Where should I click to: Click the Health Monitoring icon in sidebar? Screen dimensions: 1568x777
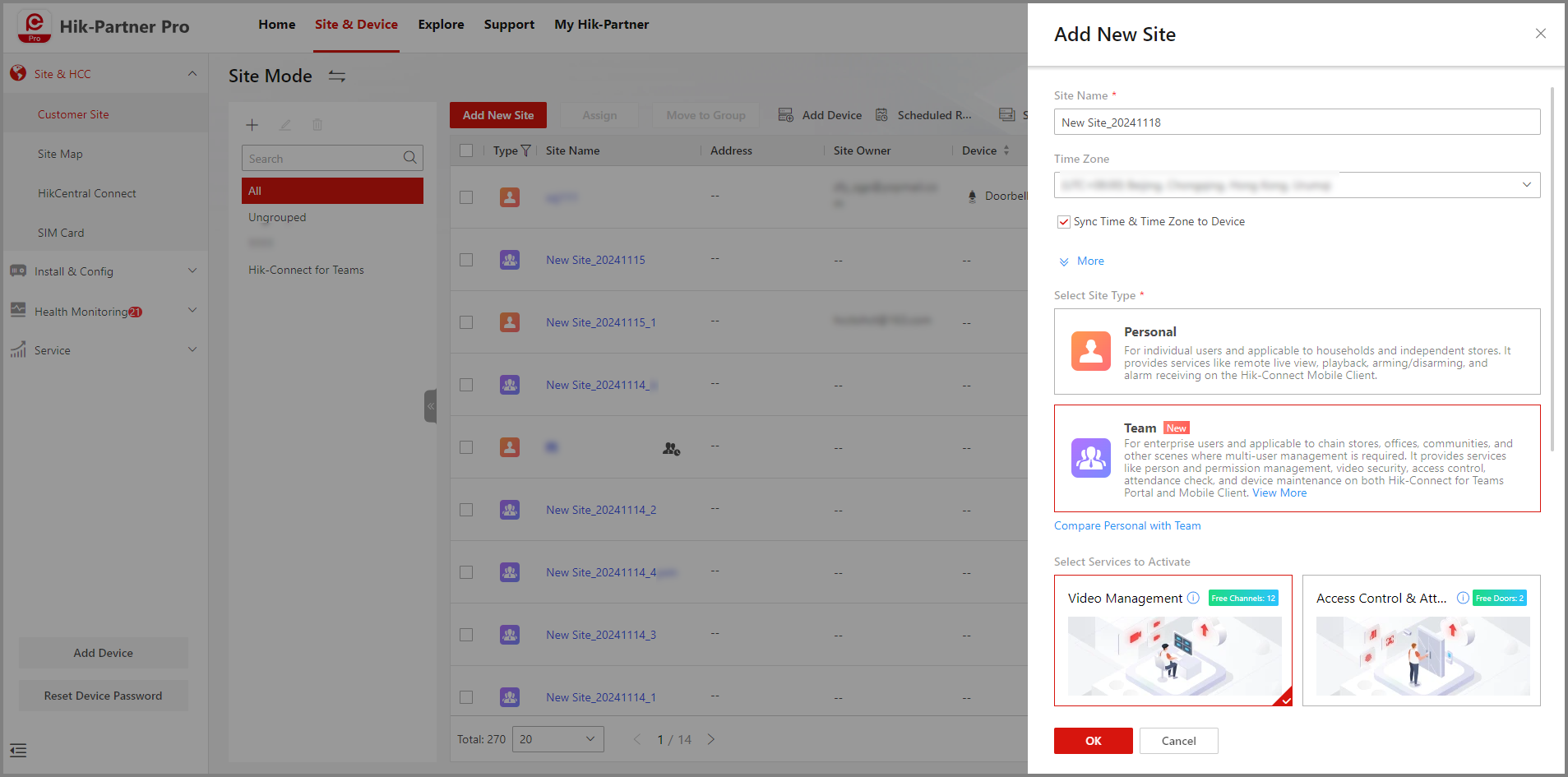point(18,310)
